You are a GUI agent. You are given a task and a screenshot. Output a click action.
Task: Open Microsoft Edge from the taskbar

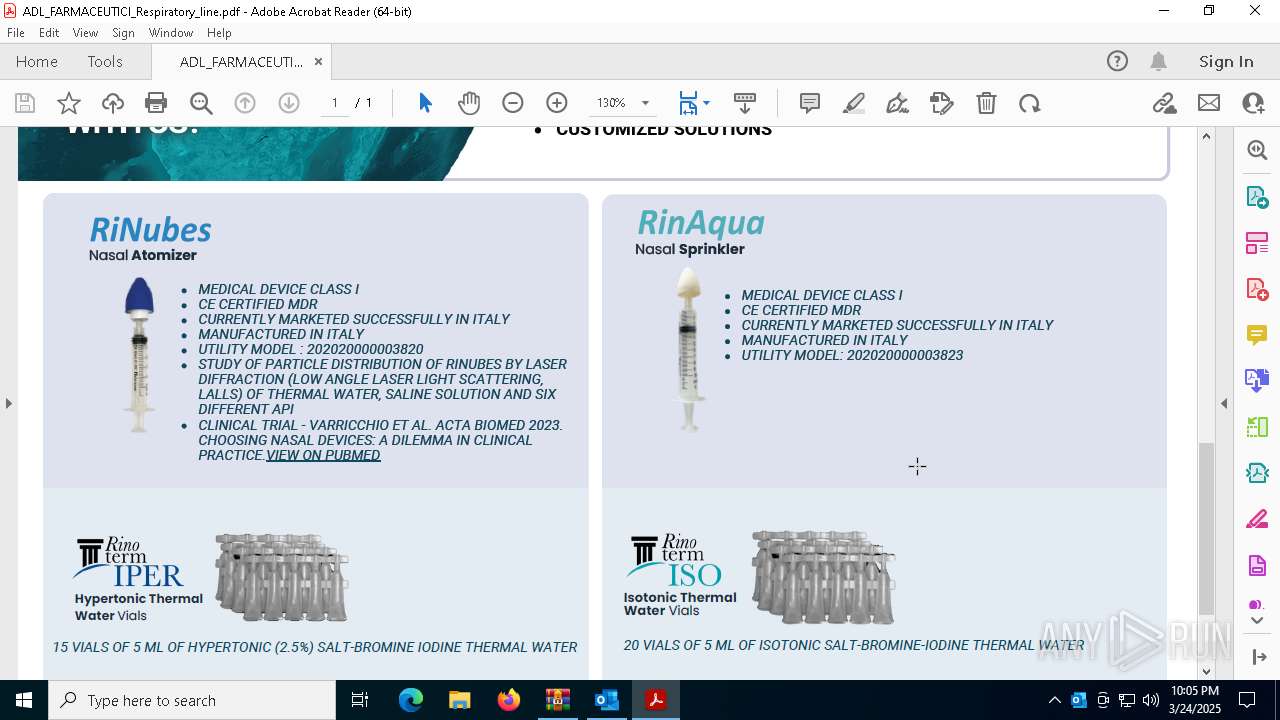[x=411, y=700]
